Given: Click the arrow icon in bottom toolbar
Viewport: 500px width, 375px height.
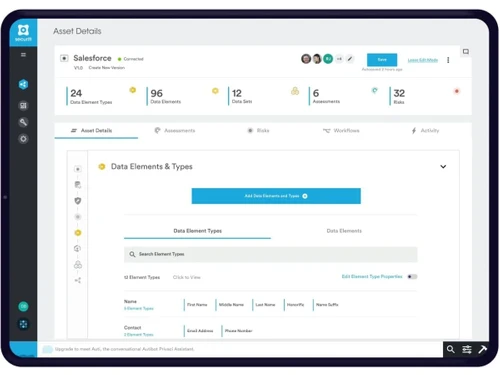Looking at the screenshot, I should click(483, 349).
